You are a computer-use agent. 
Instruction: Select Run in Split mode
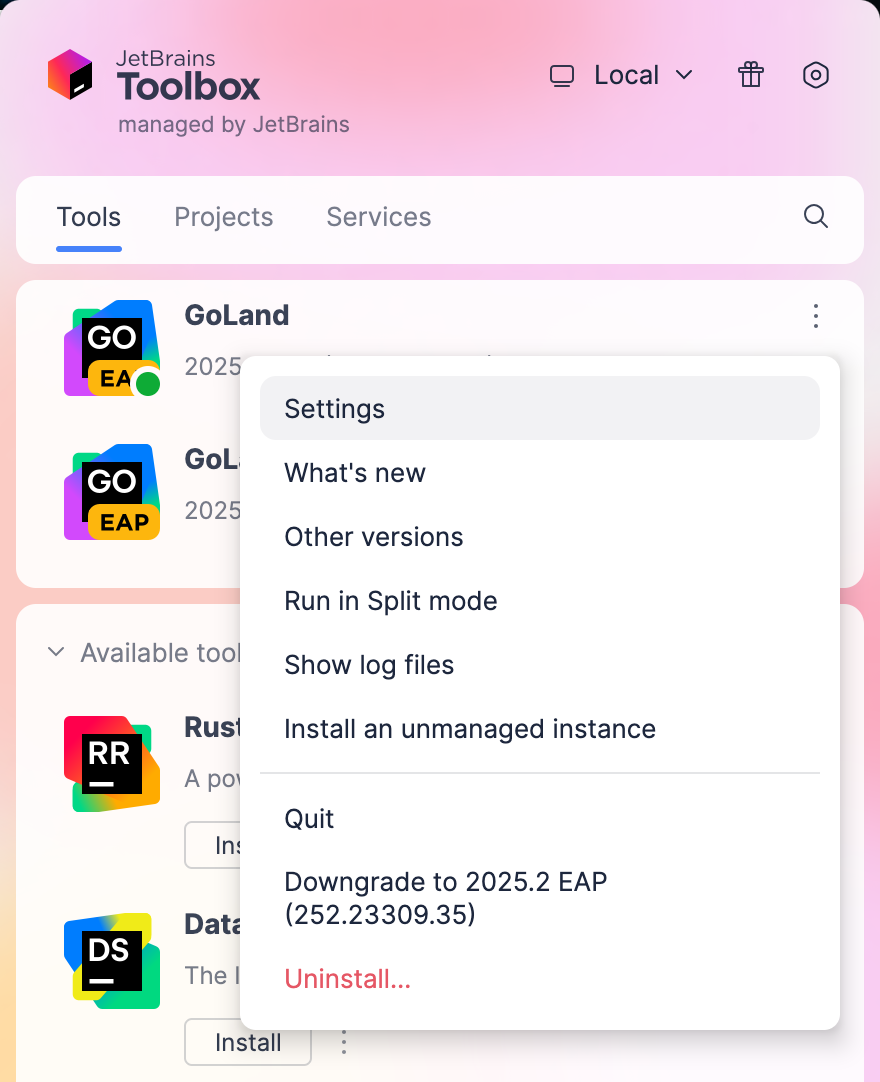[x=391, y=601]
